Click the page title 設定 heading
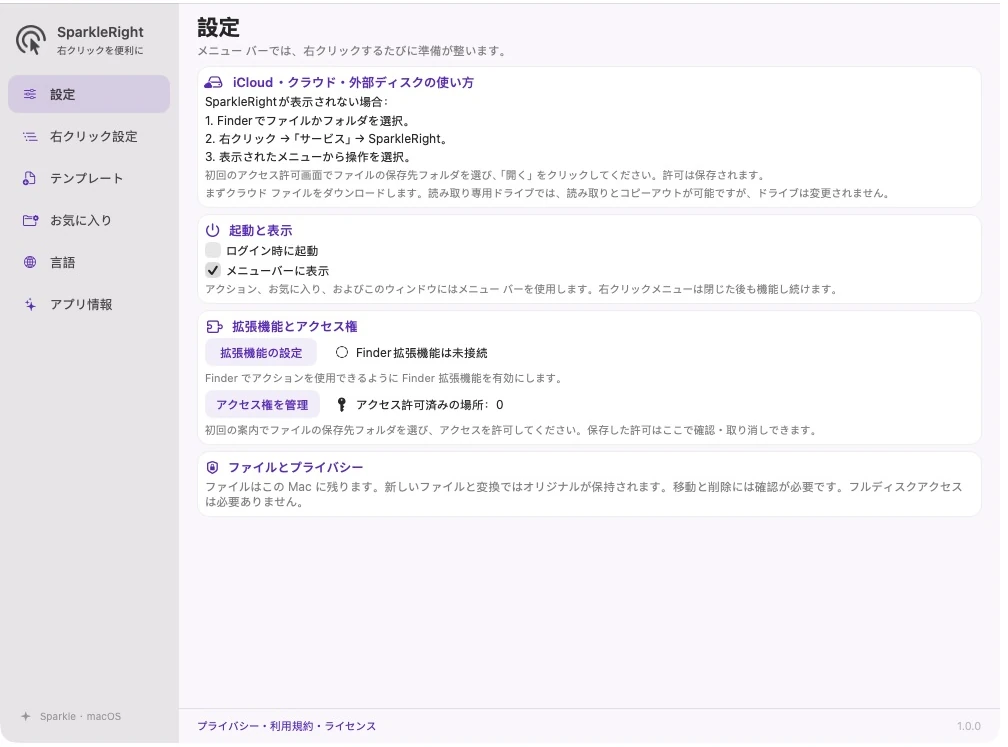This screenshot has width=1008, height=747. tap(219, 27)
